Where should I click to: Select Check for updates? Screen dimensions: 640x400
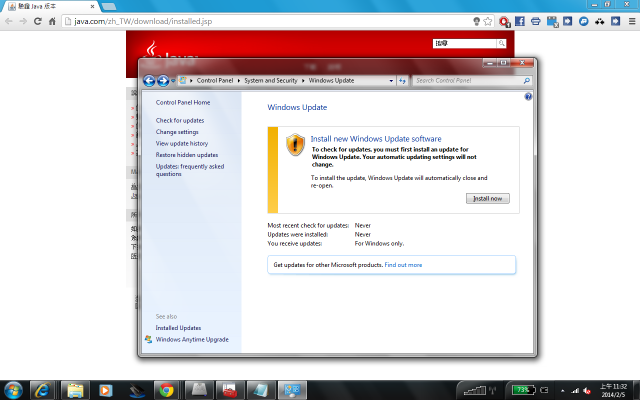coord(180,120)
